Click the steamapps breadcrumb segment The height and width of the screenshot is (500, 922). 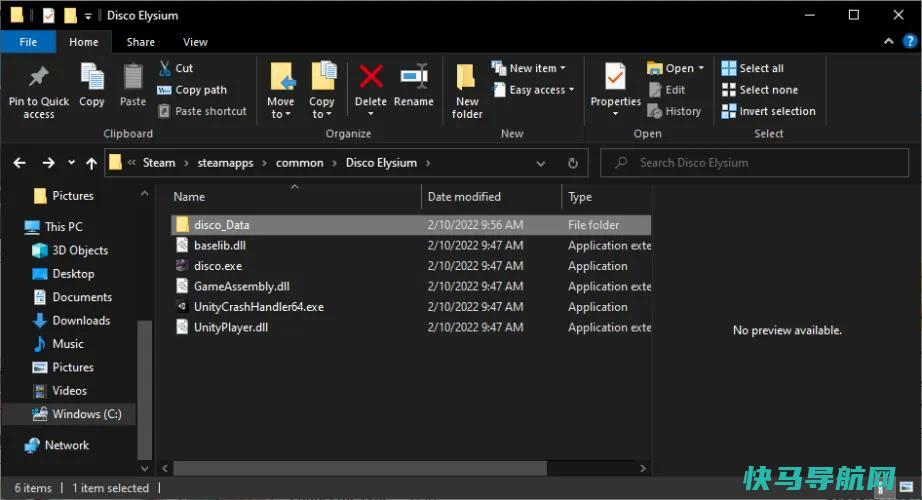(x=225, y=163)
